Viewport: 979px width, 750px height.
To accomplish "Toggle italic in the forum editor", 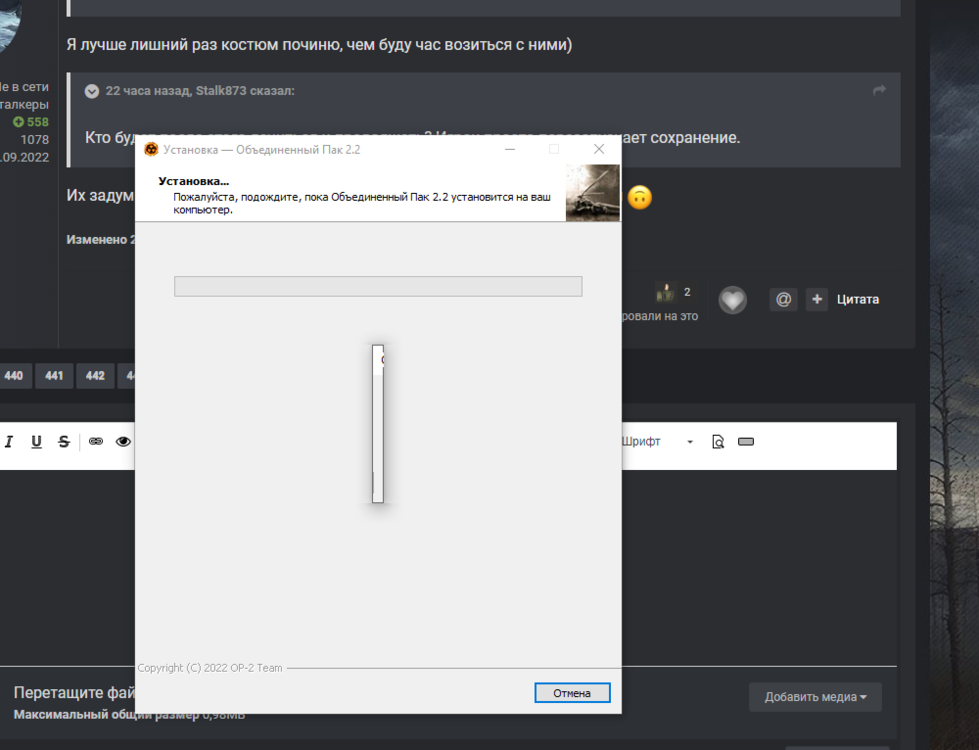I will pyautogui.click(x=9, y=442).
